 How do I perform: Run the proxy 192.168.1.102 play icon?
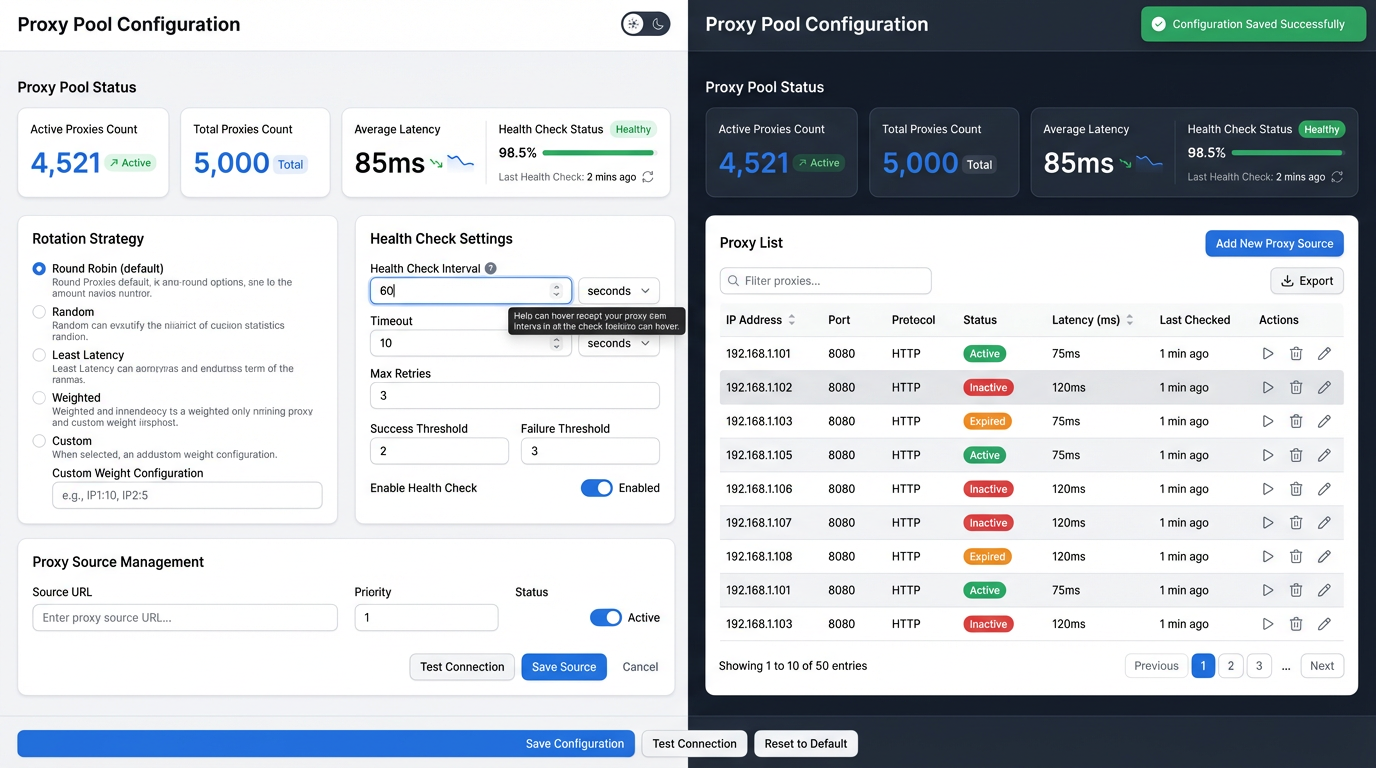(x=1267, y=388)
